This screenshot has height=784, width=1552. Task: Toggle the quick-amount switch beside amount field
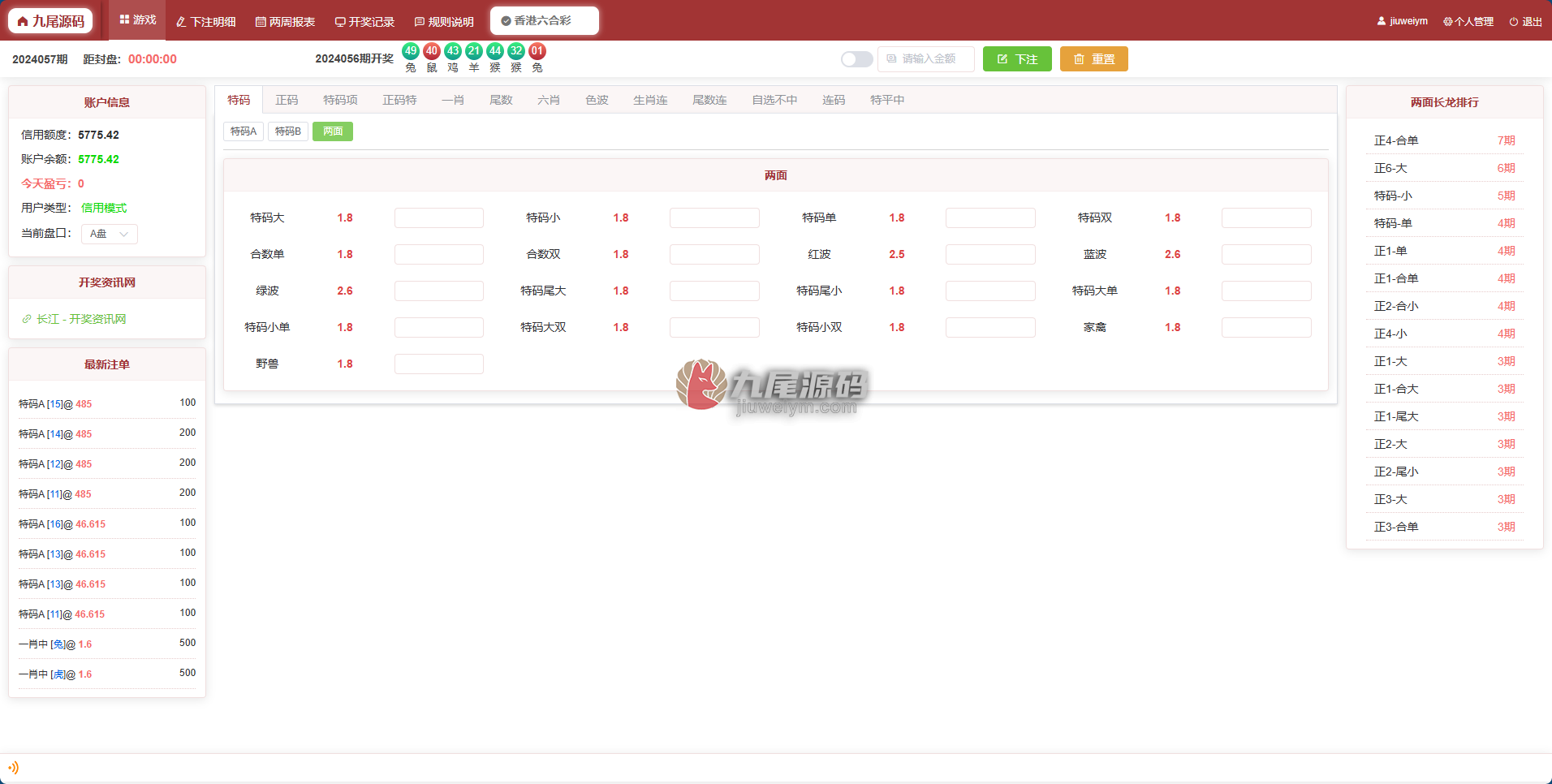point(856,59)
